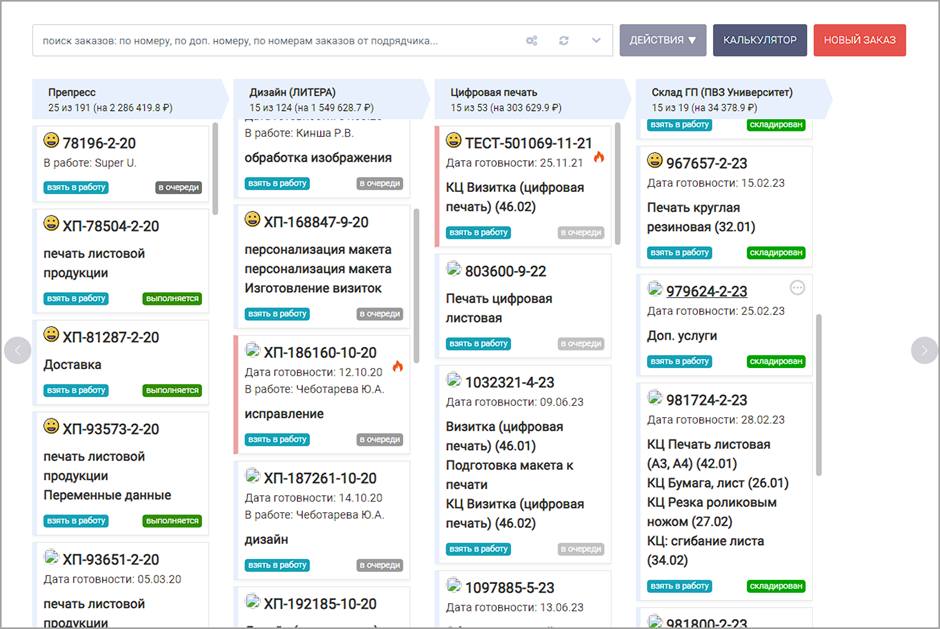Create a new order with НОВЫЙ ЗАКАЗ

click(x=859, y=40)
